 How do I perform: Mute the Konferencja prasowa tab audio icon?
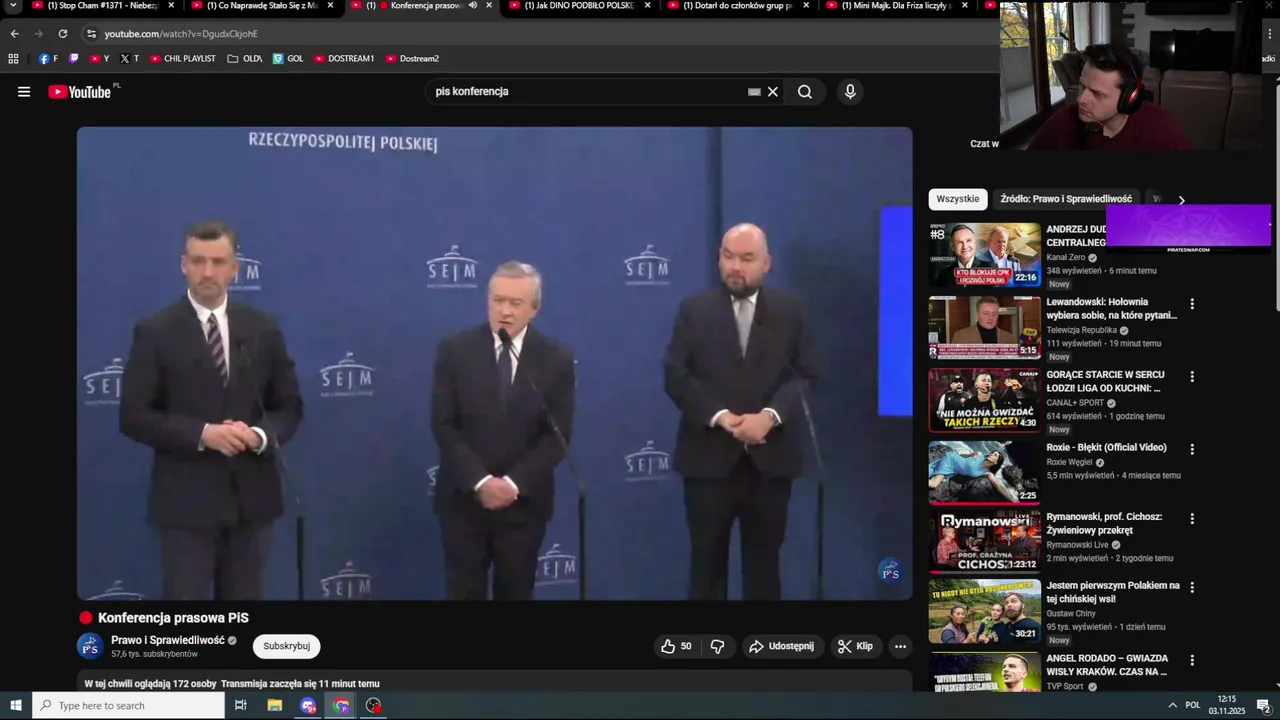coord(473,5)
